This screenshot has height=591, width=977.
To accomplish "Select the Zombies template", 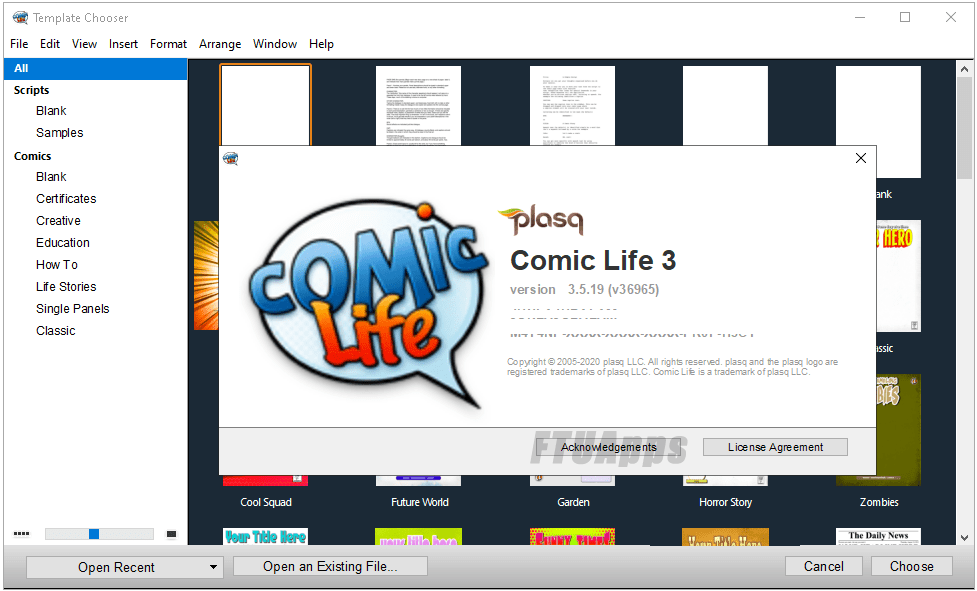I will [x=898, y=430].
